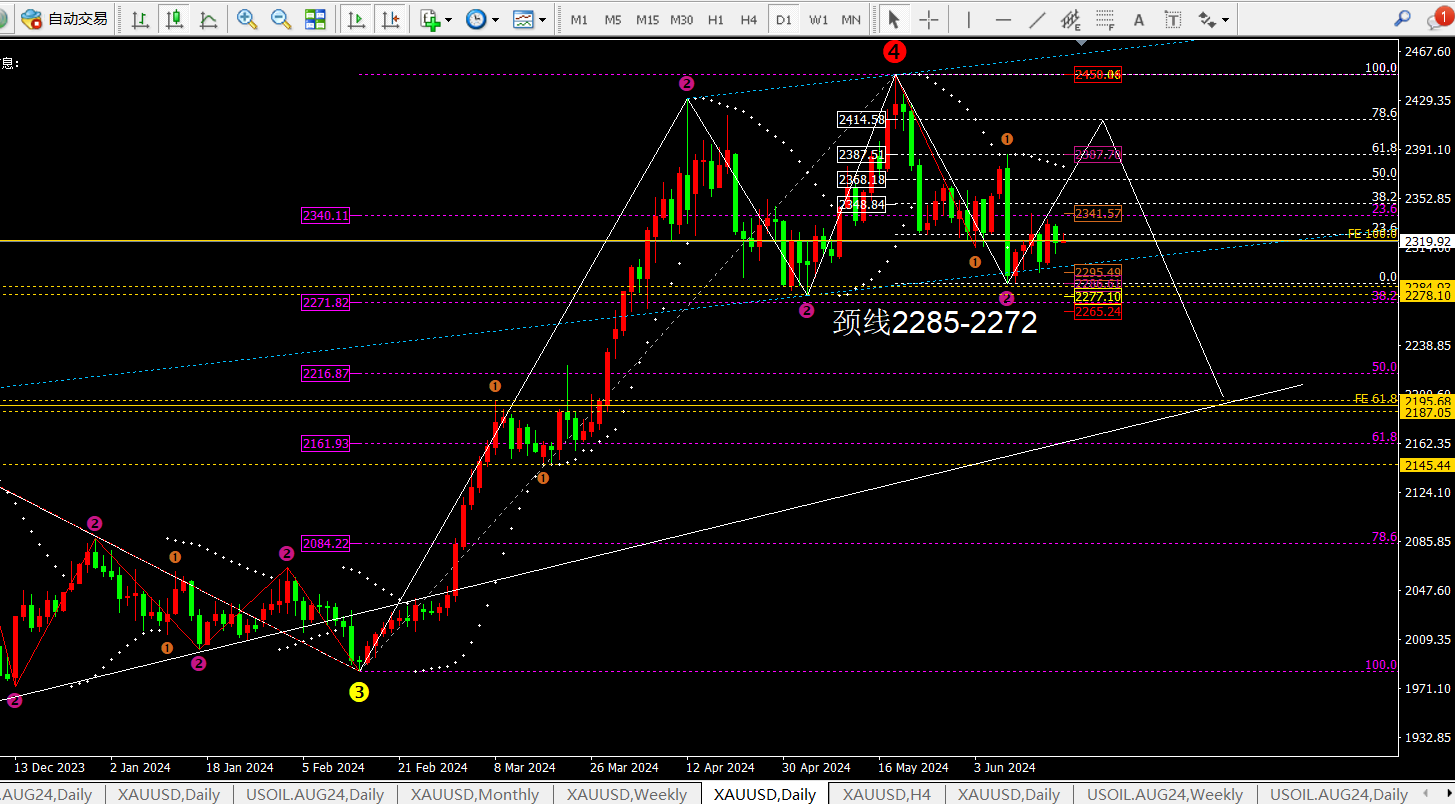Open the XAUUSD,Monthly chart tab
Viewport: 1455px width, 804px height.
click(x=474, y=794)
